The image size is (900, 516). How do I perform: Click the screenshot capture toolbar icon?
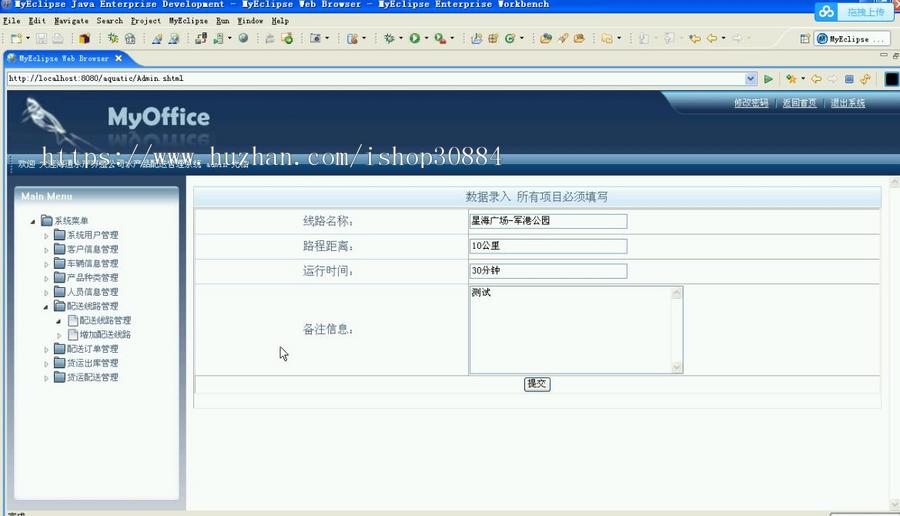click(315, 38)
